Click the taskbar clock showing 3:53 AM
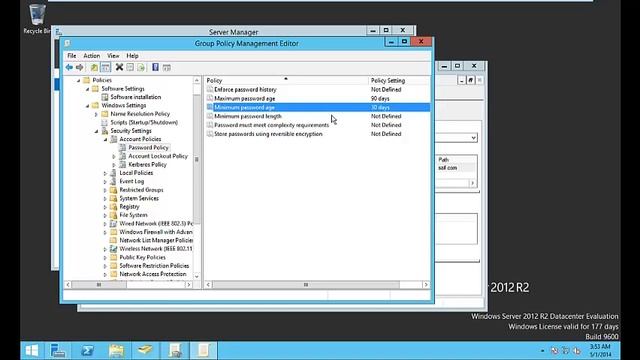 (600, 351)
